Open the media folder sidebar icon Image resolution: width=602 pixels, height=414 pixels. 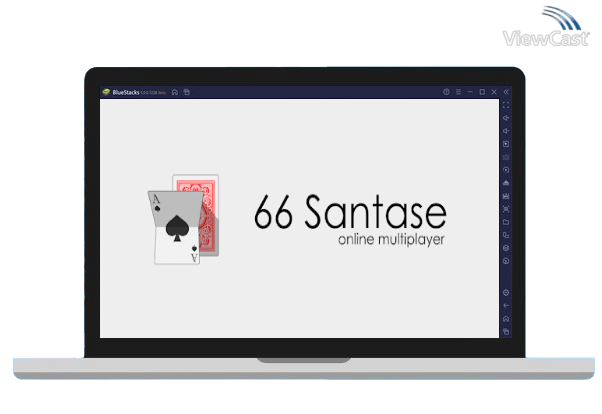tap(506, 222)
